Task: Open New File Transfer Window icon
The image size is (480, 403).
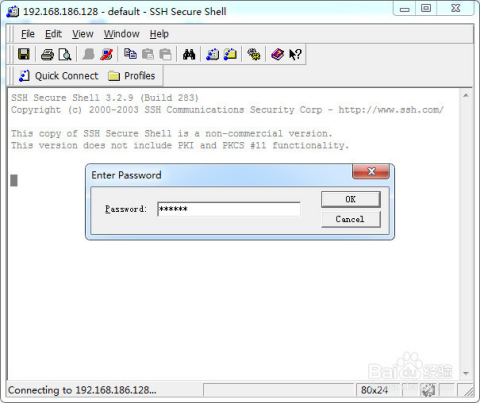Action: [x=230, y=54]
